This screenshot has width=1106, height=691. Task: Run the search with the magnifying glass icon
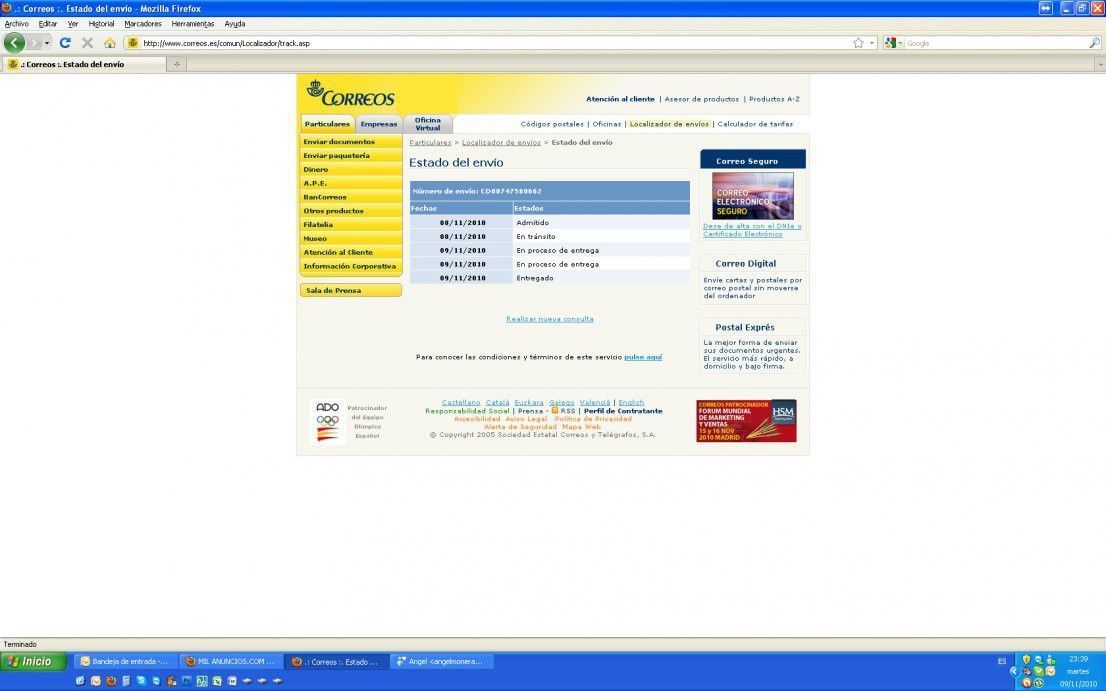tap(1094, 43)
